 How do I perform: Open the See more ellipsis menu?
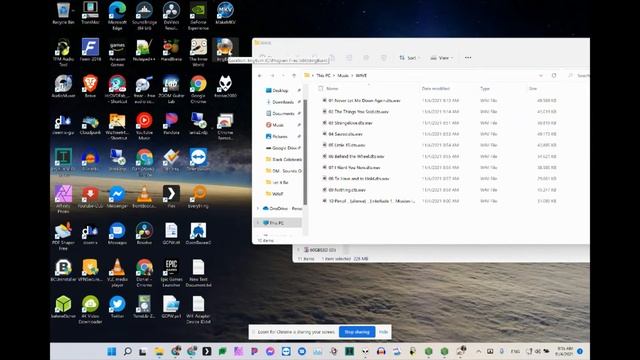pos(468,58)
